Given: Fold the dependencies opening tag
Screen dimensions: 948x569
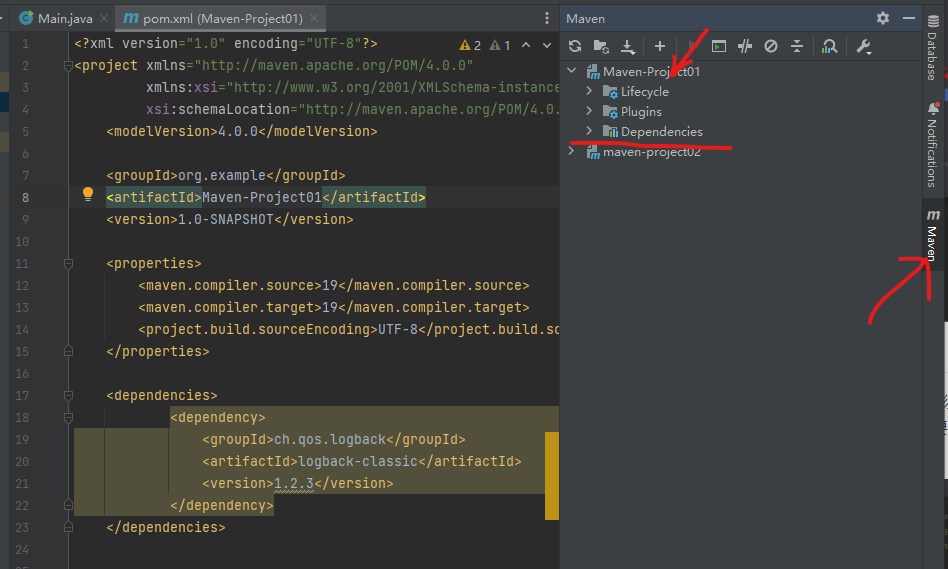Looking at the screenshot, I should [68, 395].
